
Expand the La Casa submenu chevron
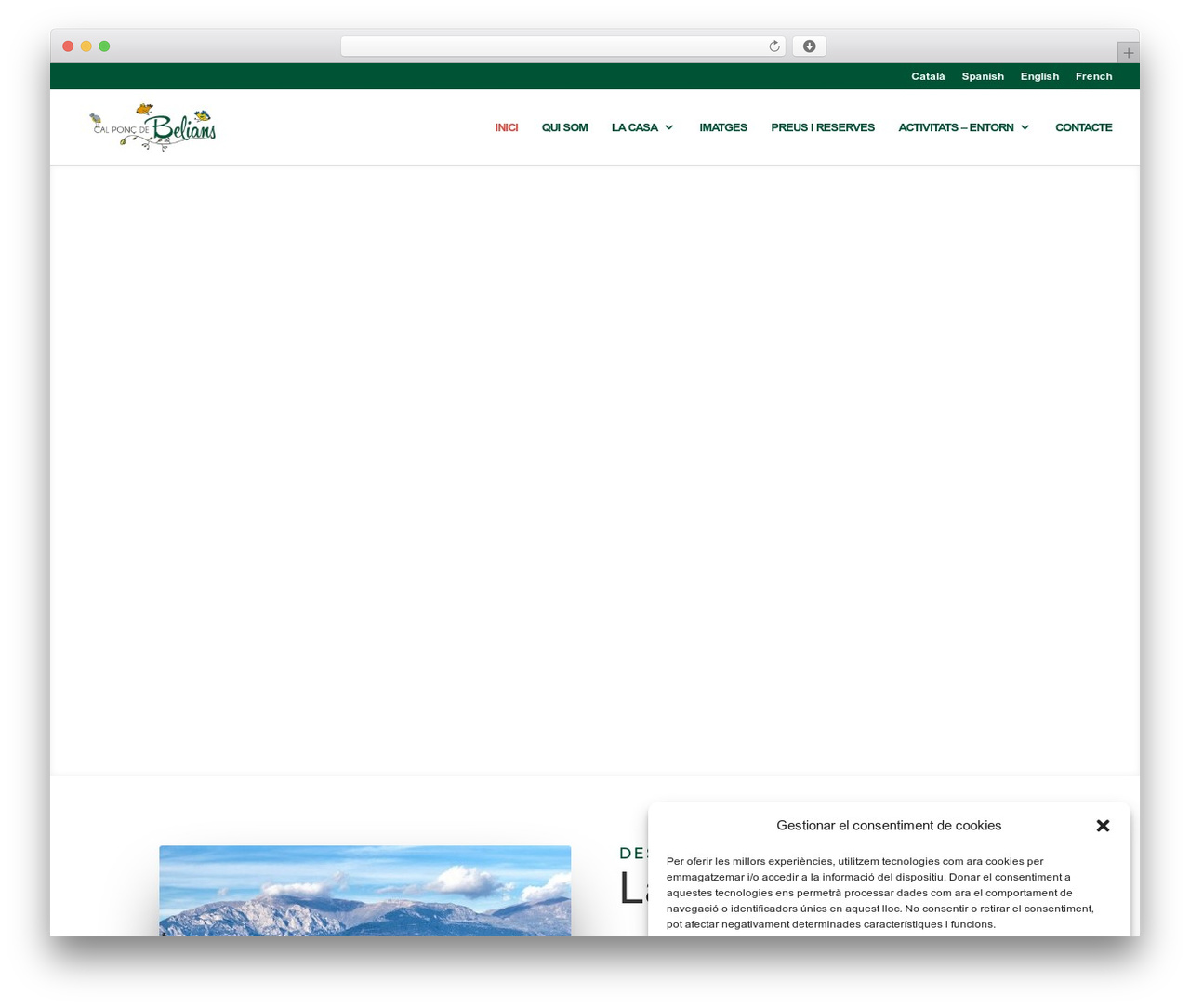pyautogui.click(x=669, y=127)
